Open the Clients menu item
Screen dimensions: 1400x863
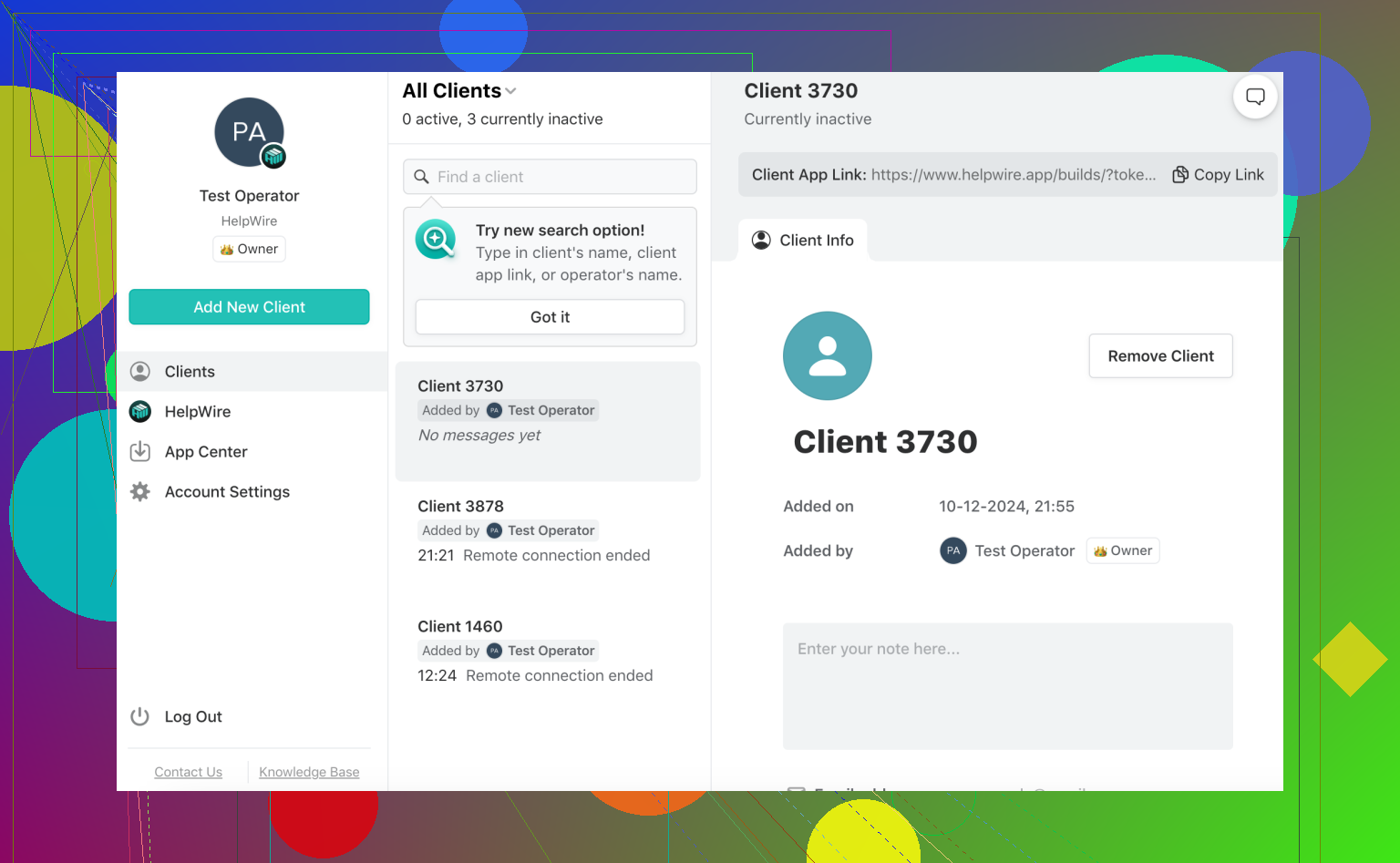click(252, 372)
